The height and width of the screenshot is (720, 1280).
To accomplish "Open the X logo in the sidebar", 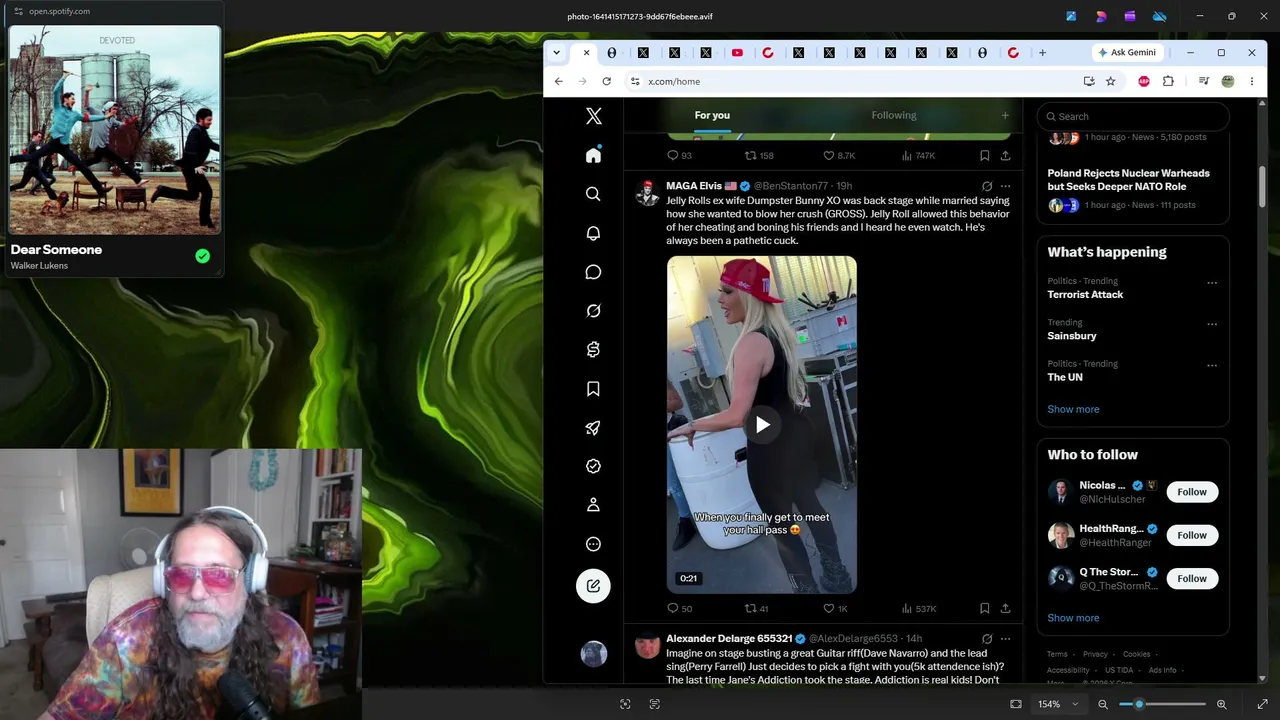I will coord(593,116).
